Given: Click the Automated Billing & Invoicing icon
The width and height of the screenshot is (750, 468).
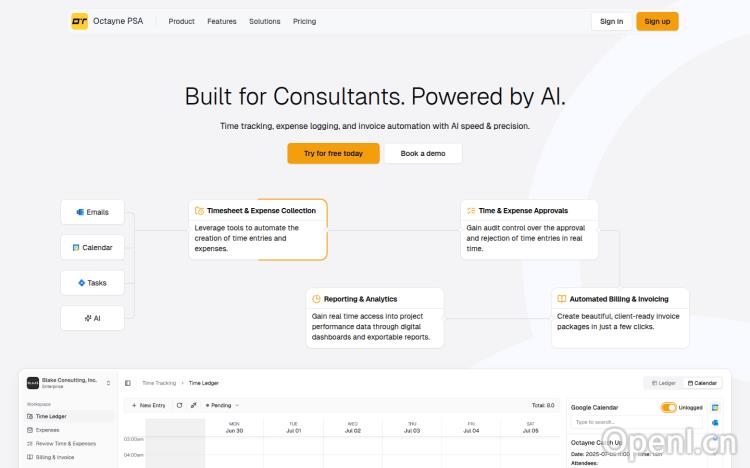Looking at the screenshot, I should click(562, 299).
